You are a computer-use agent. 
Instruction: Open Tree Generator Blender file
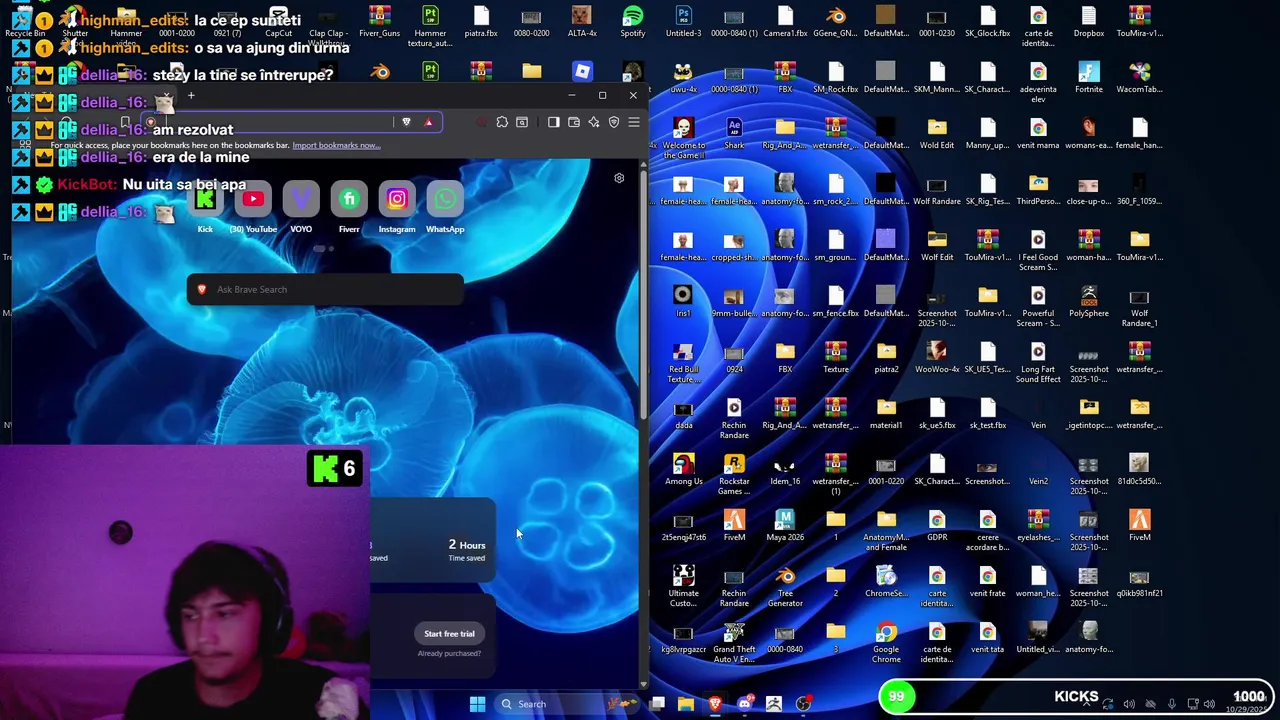point(785,585)
